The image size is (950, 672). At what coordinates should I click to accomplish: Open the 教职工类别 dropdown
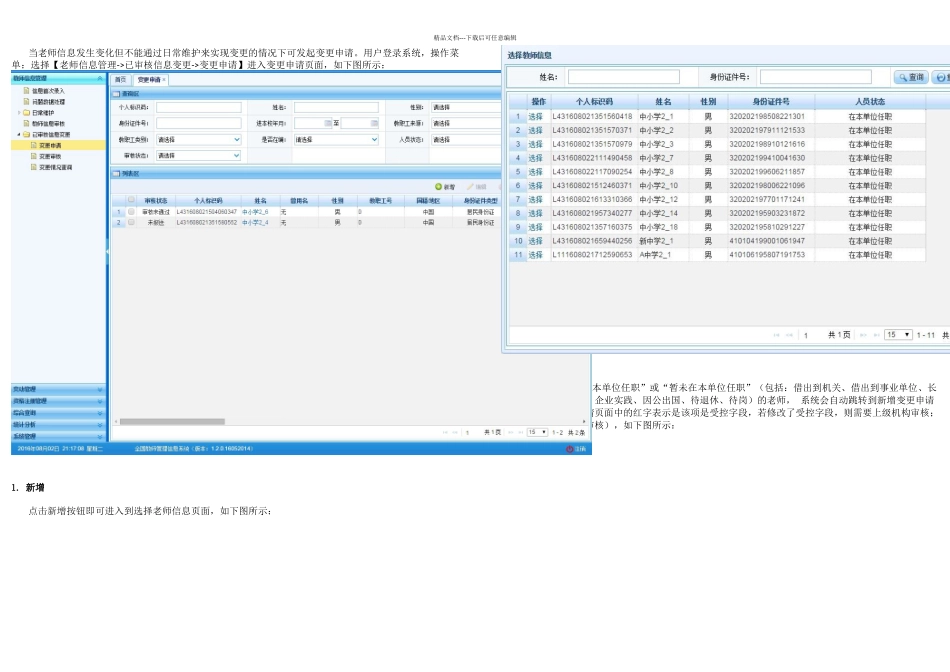[236, 140]
